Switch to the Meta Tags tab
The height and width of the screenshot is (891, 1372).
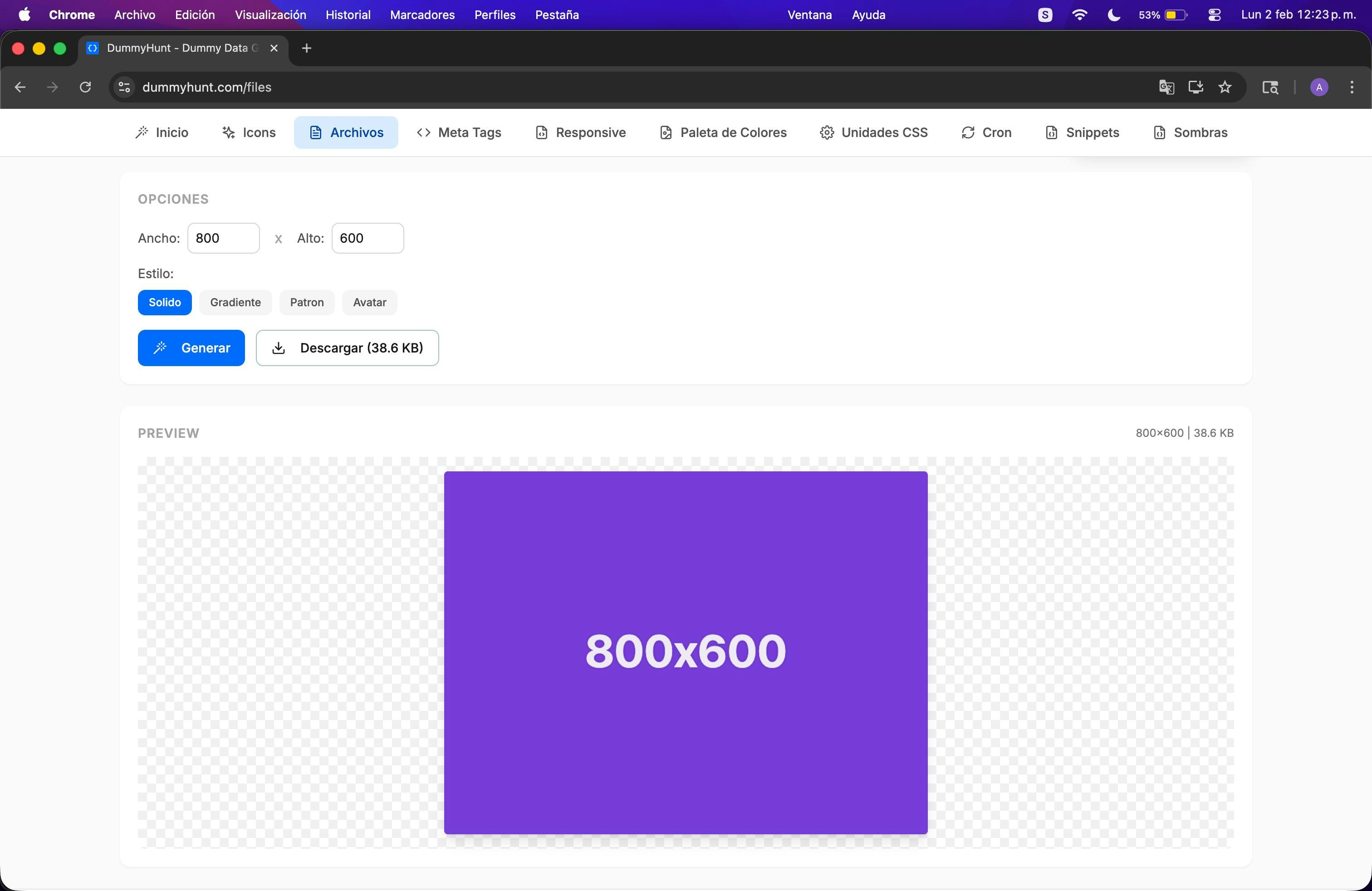[459, 132]
